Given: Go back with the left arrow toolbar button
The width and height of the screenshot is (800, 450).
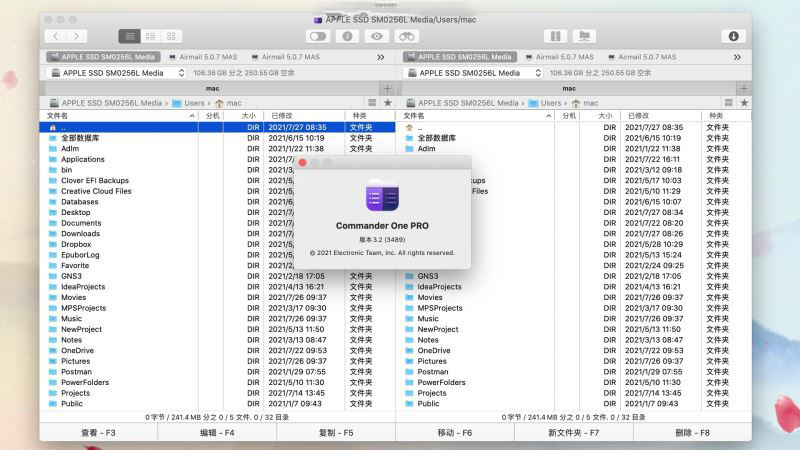Looking at the screenshot, I should coord(56,36).
